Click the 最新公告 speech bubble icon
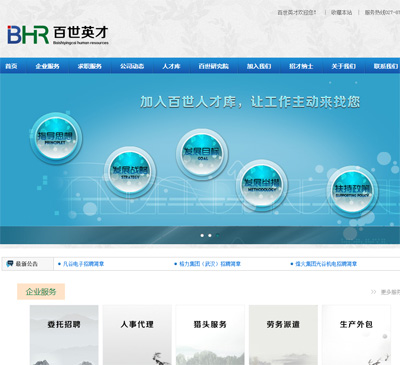 pyautogui.click(x=10, y=264)
